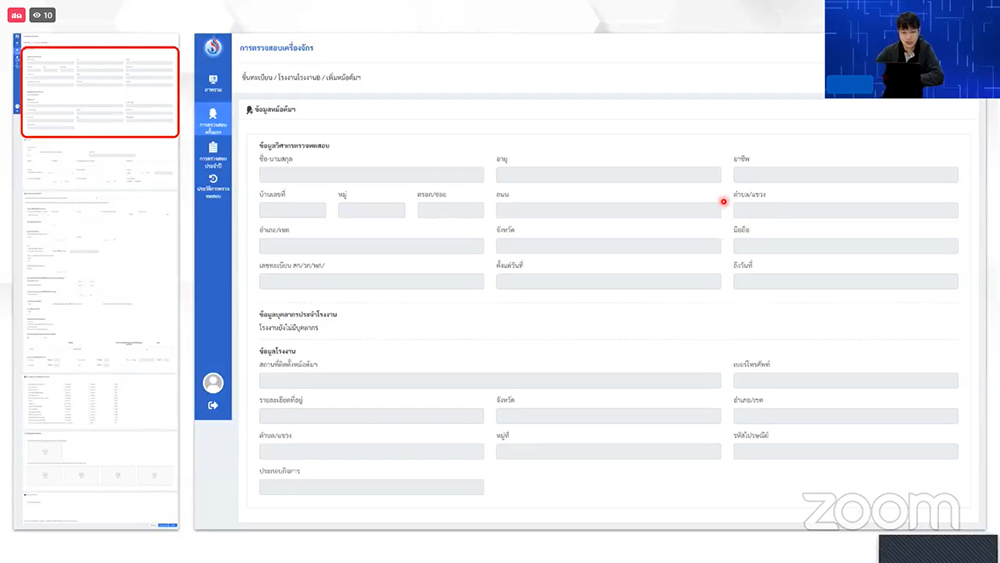Image resolution: width=1000 pixels, height=563 pixels.
Task: Open the ภาพรวม overview sidebar icon
Action: [213, 83]
